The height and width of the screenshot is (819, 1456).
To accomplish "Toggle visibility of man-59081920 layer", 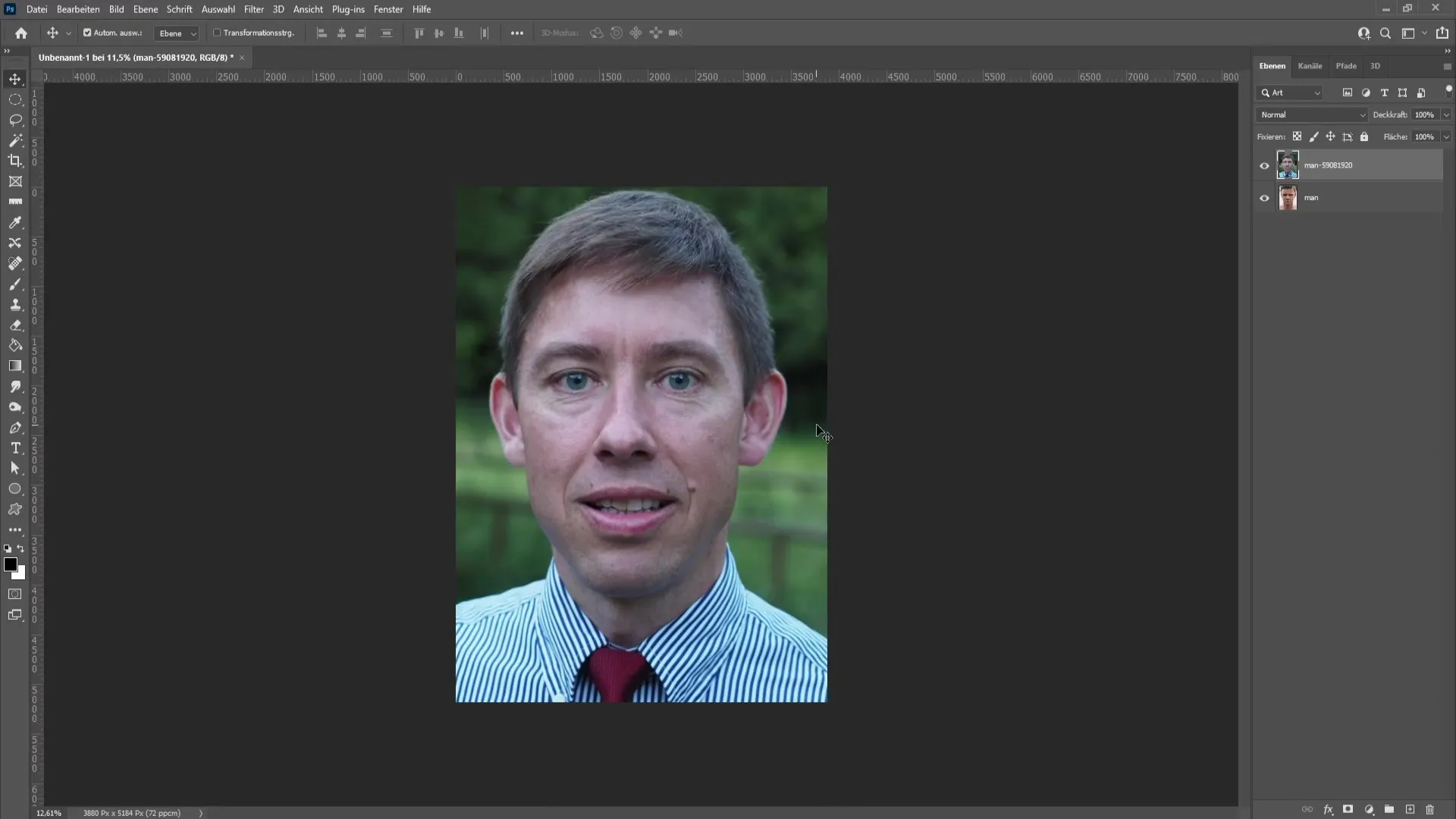I will (x=1265, y=165).
